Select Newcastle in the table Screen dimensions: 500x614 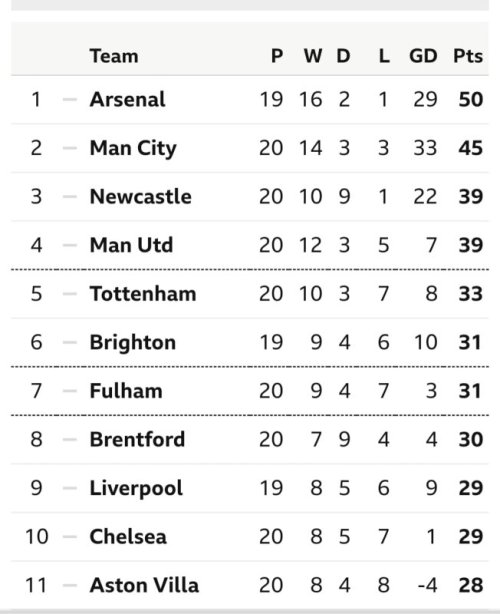[x=141, y=196]
